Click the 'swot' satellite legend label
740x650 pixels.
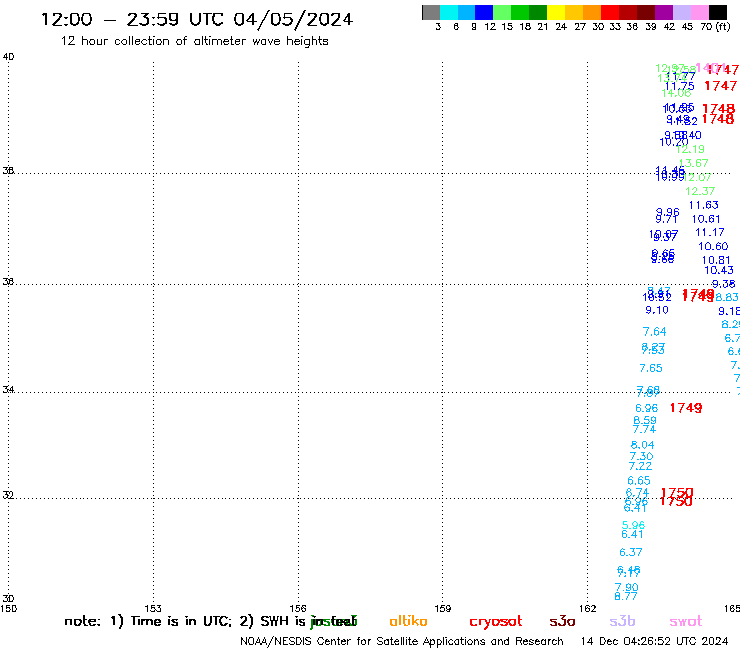686,621
